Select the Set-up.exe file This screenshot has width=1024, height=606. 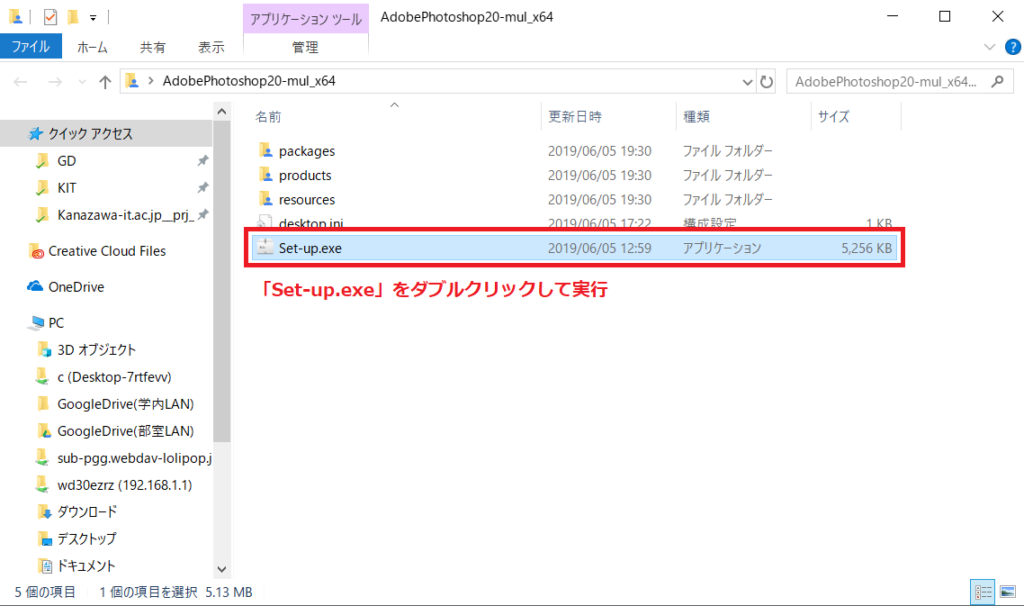[310, 248]
